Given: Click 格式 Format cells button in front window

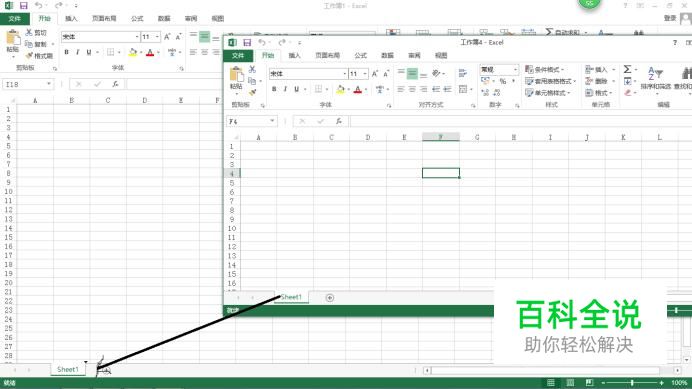Looking at the screenshot, I should click(599, 93).
